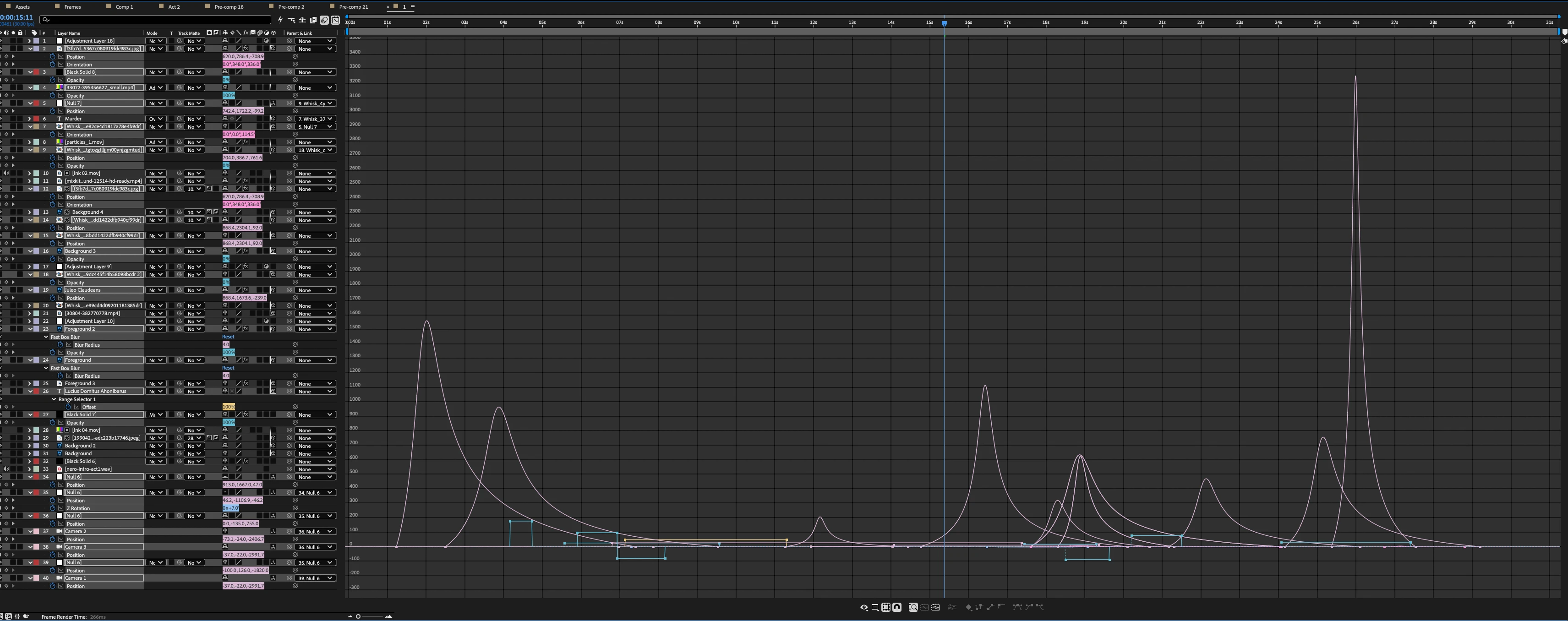Viewport: 1568px width, 621px height.
Task: Open graph editor eye show-properties menu
Action: coord(864,607)
